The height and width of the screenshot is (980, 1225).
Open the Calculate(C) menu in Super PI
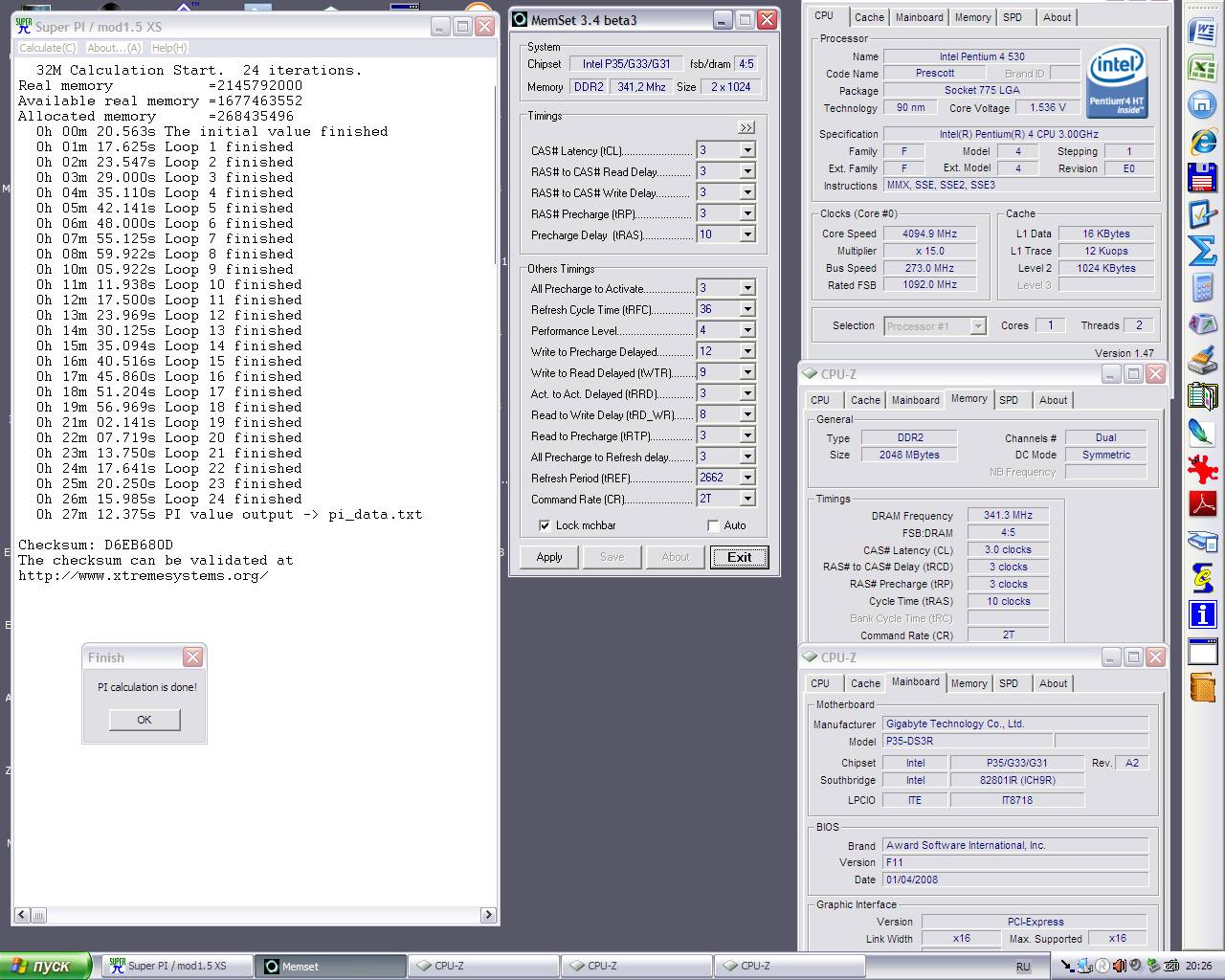47,48
